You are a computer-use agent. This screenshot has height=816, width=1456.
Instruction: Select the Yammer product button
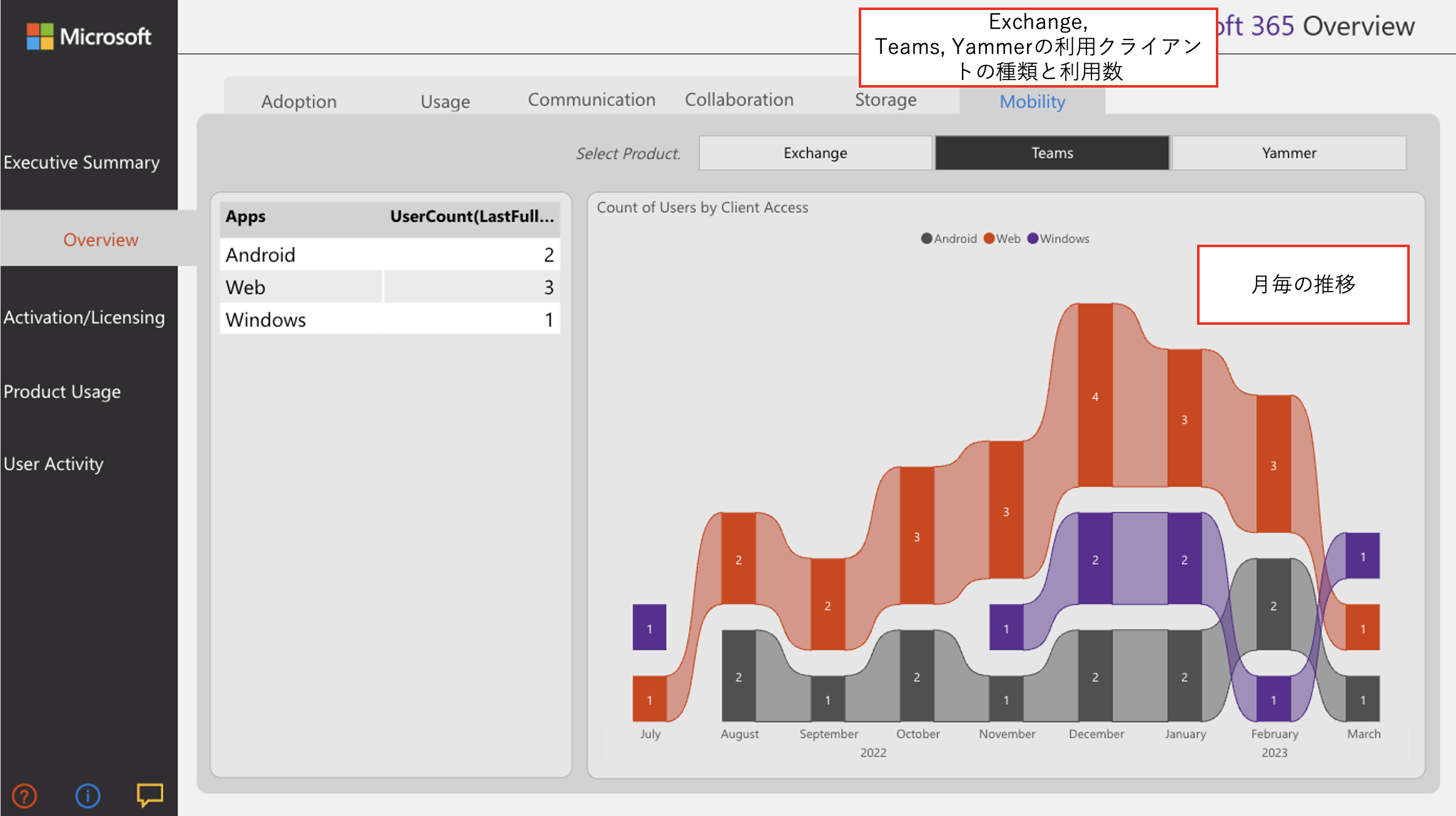click(x=1288, y=153)
